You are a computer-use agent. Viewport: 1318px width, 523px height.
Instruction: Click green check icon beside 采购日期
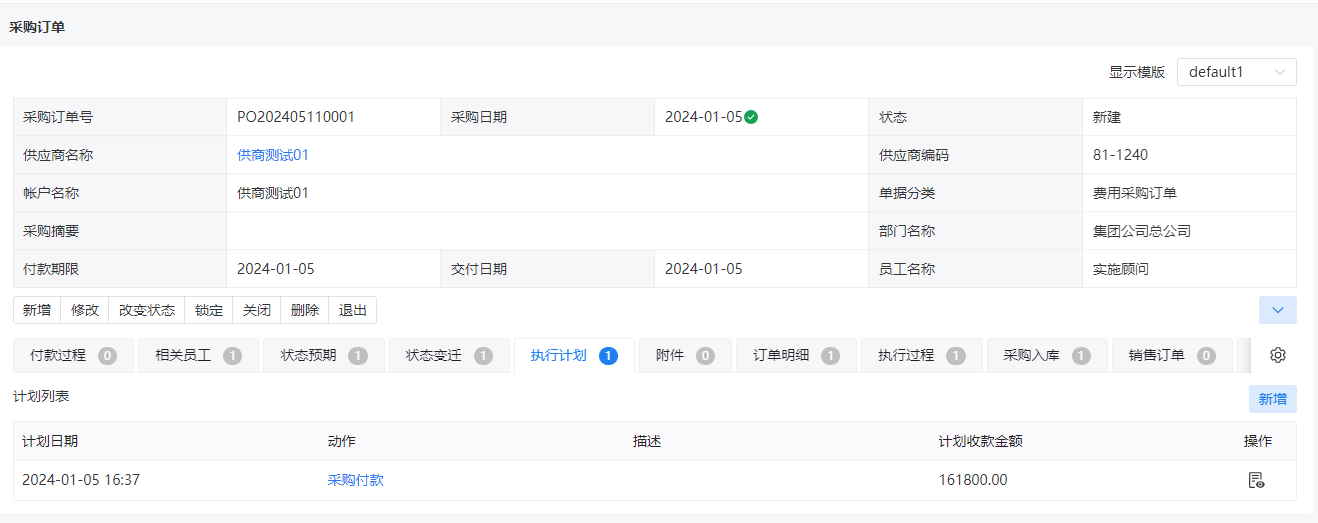(x=751, y=117)
